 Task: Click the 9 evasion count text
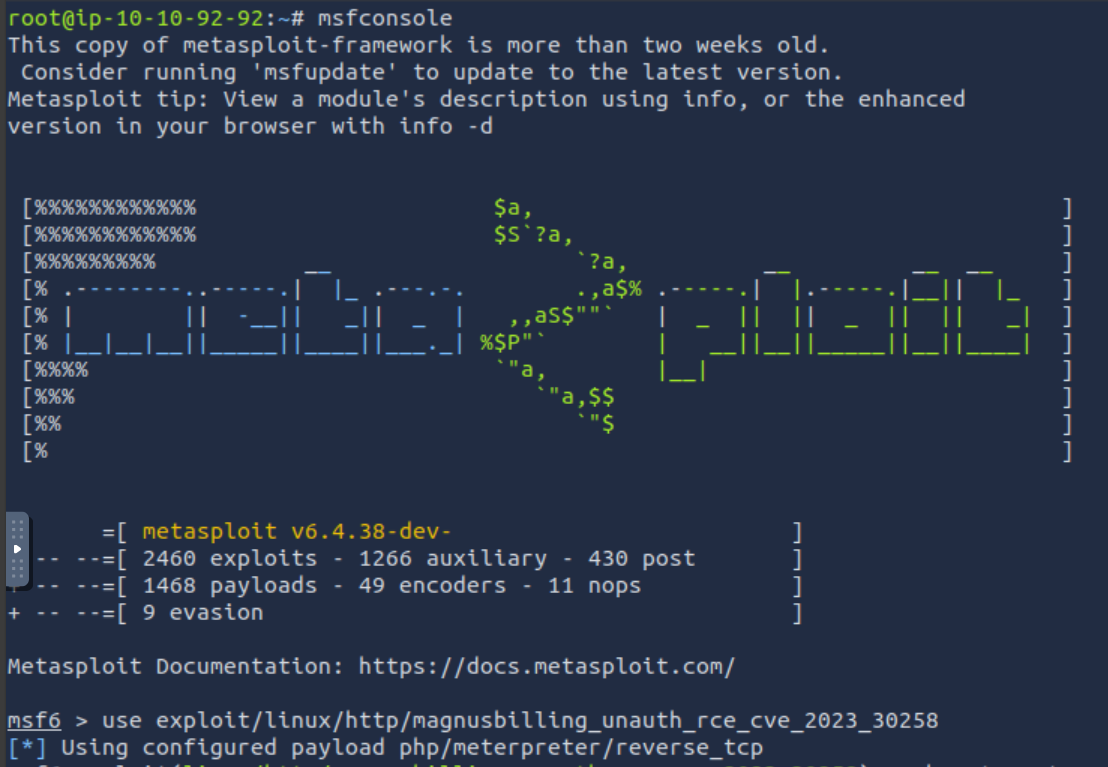pyautogui.click(x=203, y=613)
